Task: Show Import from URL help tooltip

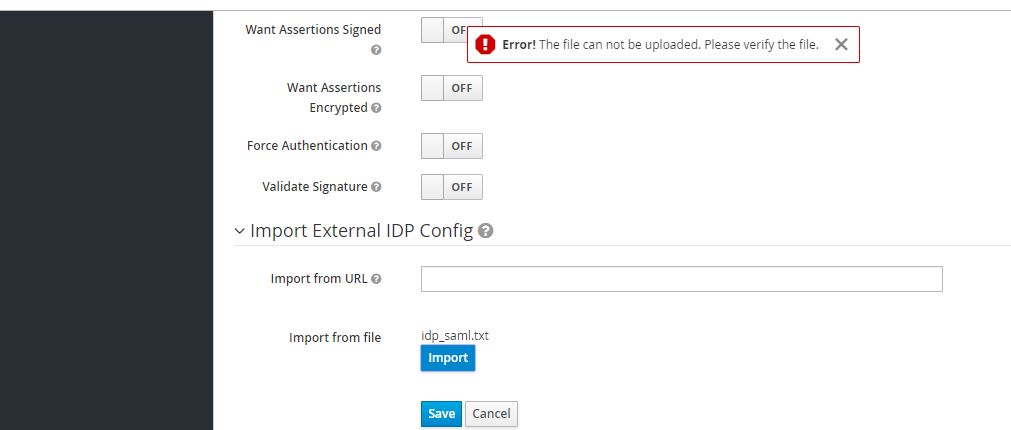Action: point(376,279)
